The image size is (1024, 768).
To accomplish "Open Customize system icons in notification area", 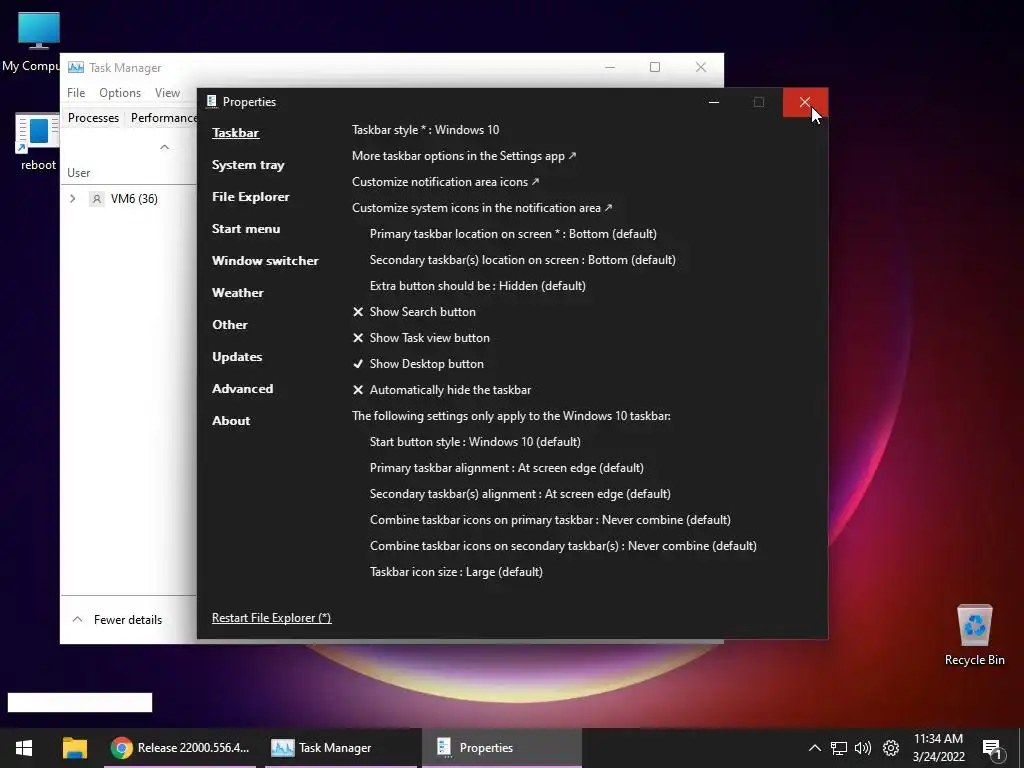I will [482, 208].
